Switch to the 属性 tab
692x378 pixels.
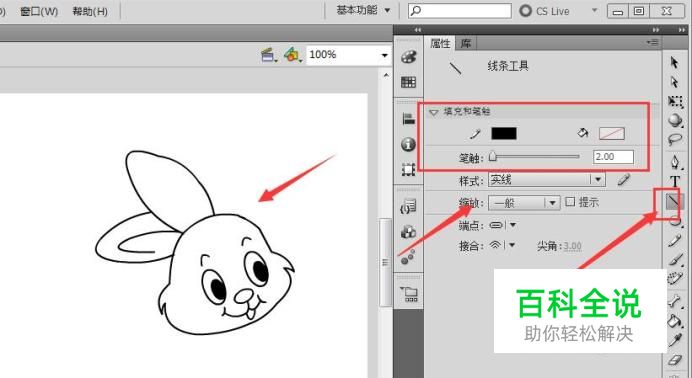[x=440, y=43]
